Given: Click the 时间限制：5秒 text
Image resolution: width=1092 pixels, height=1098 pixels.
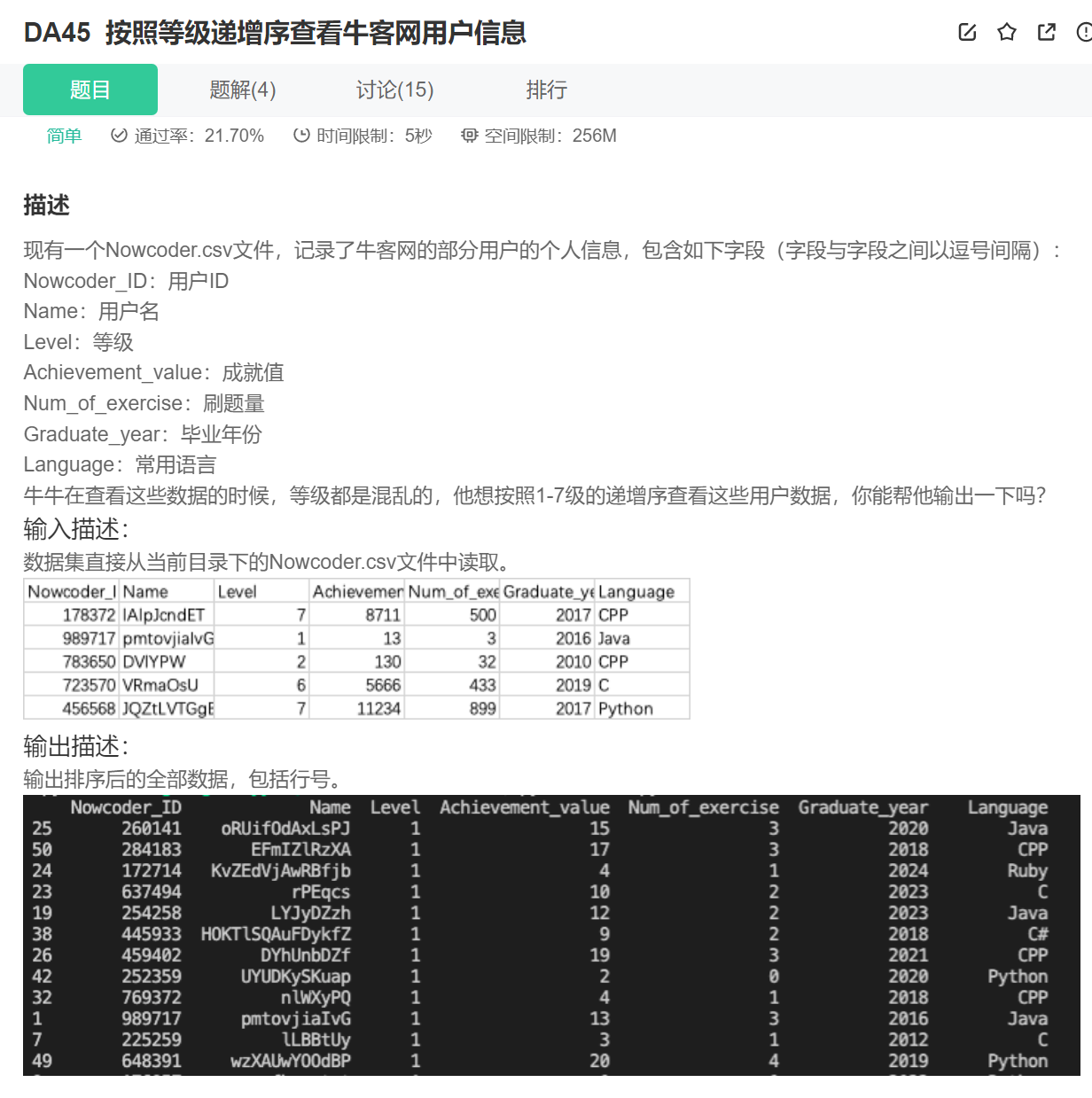Looking at the screenshot, I should click(374, 136).
